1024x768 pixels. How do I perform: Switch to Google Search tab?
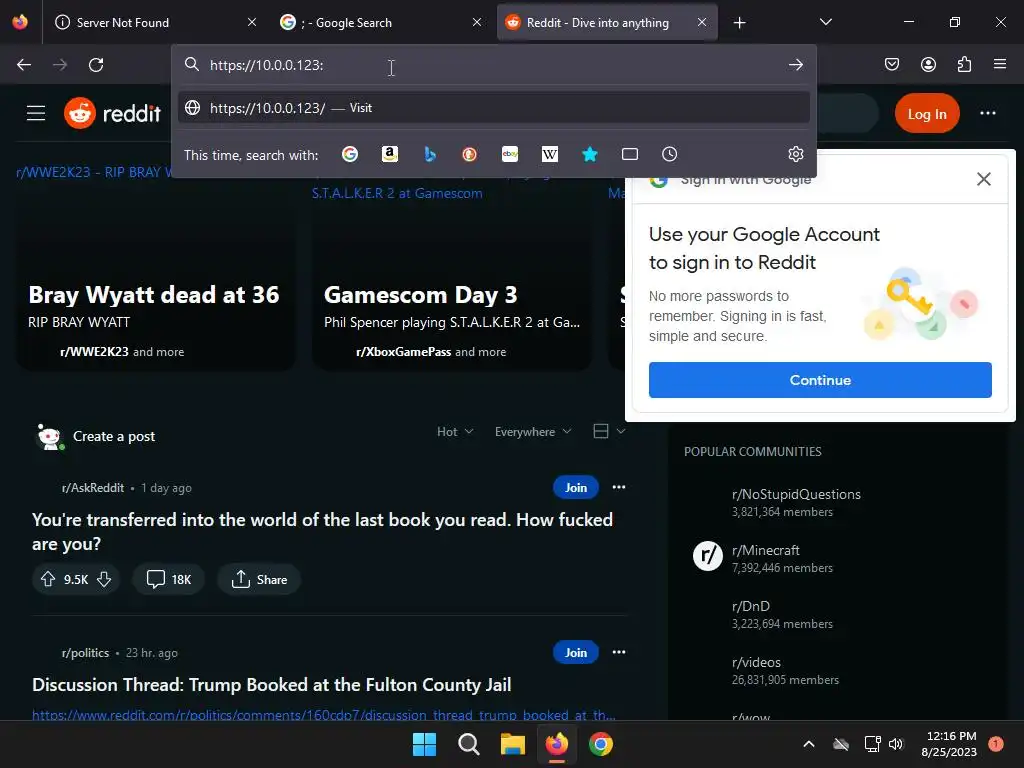click(379, 22)
